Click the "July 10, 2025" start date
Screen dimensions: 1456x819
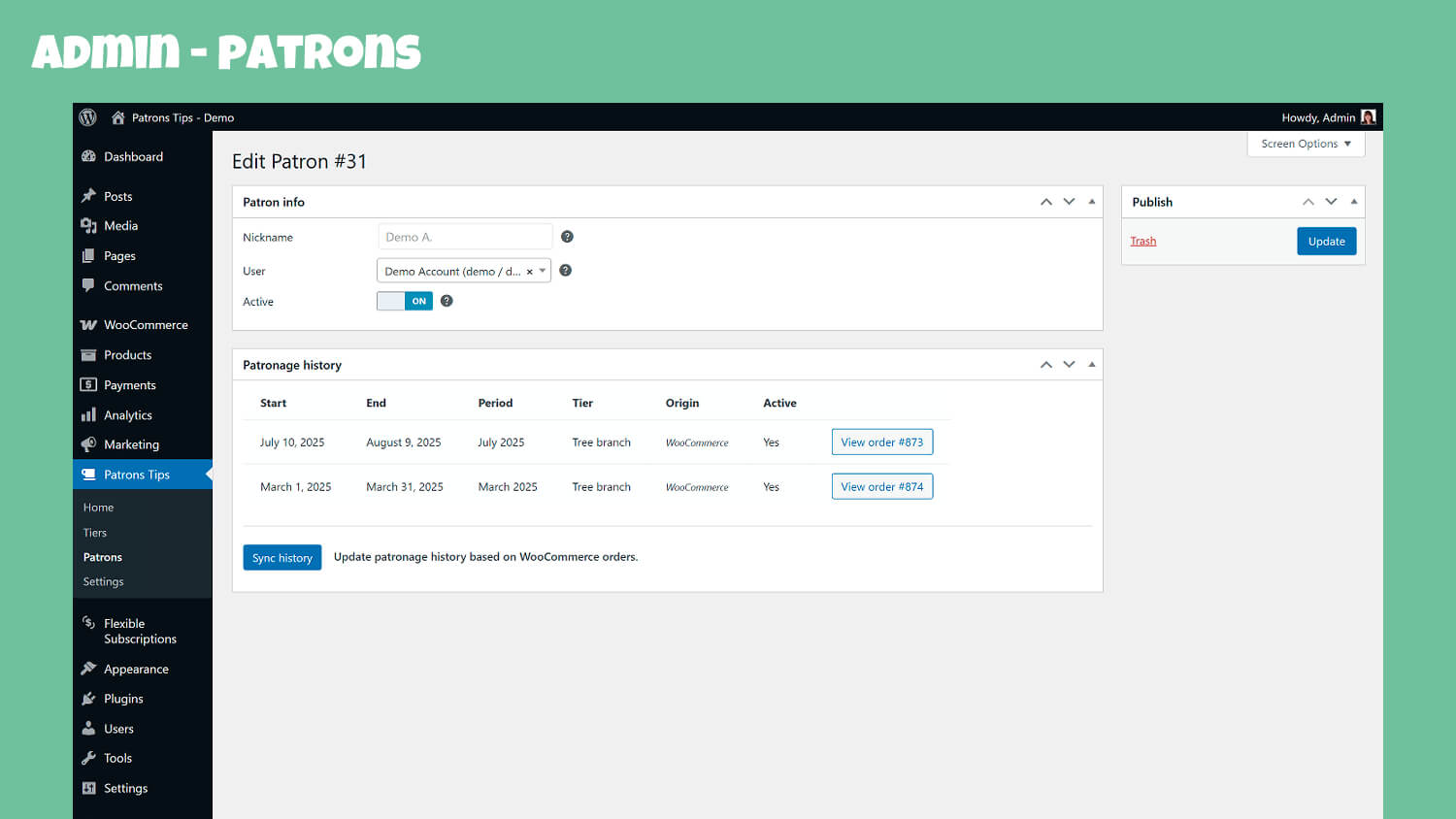point(292,442)
